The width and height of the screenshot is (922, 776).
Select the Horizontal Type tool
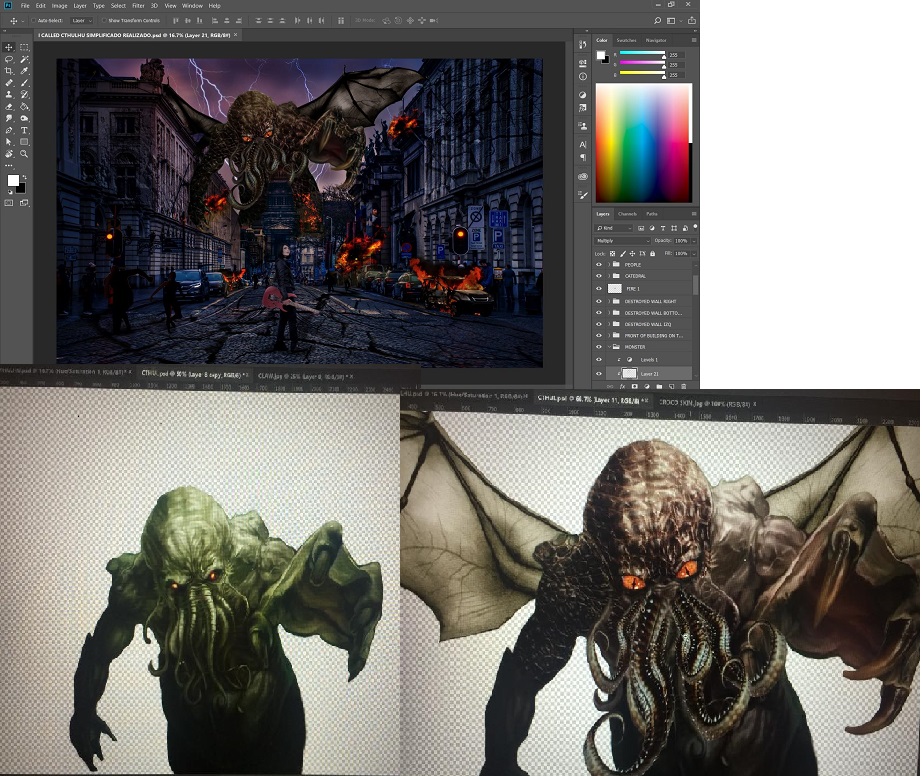[24, 131]
